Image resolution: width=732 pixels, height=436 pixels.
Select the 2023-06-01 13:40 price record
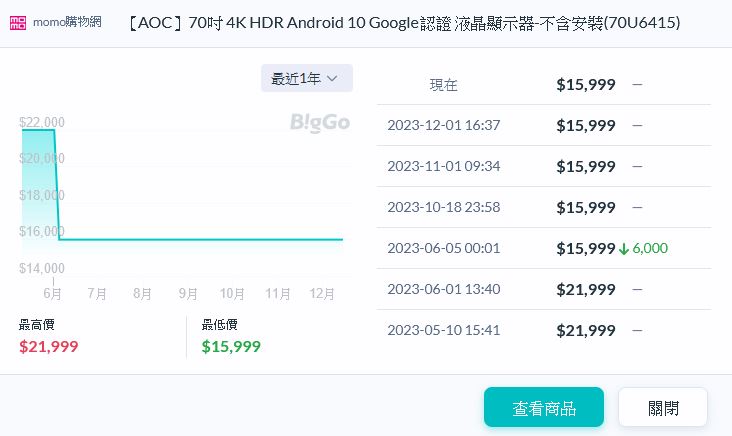pos(543,289)
